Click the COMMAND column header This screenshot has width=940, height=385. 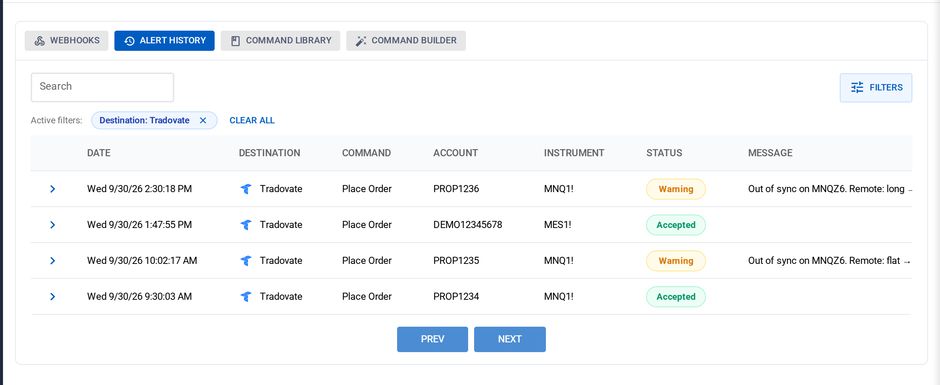(x=366, y=153)
